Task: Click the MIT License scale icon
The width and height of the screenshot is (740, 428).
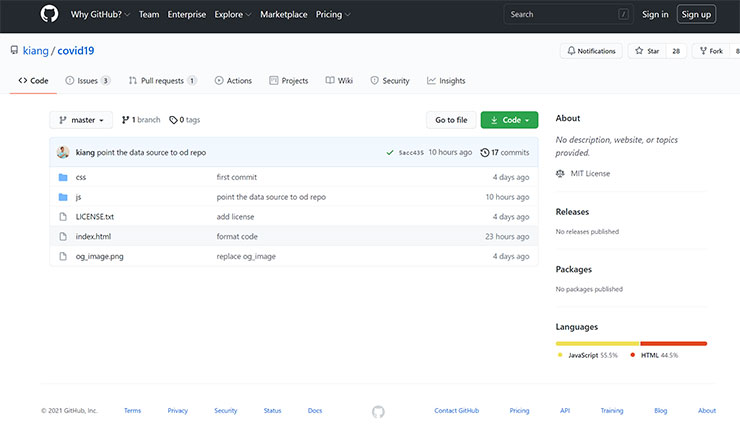Action: [x=560, y=174]
